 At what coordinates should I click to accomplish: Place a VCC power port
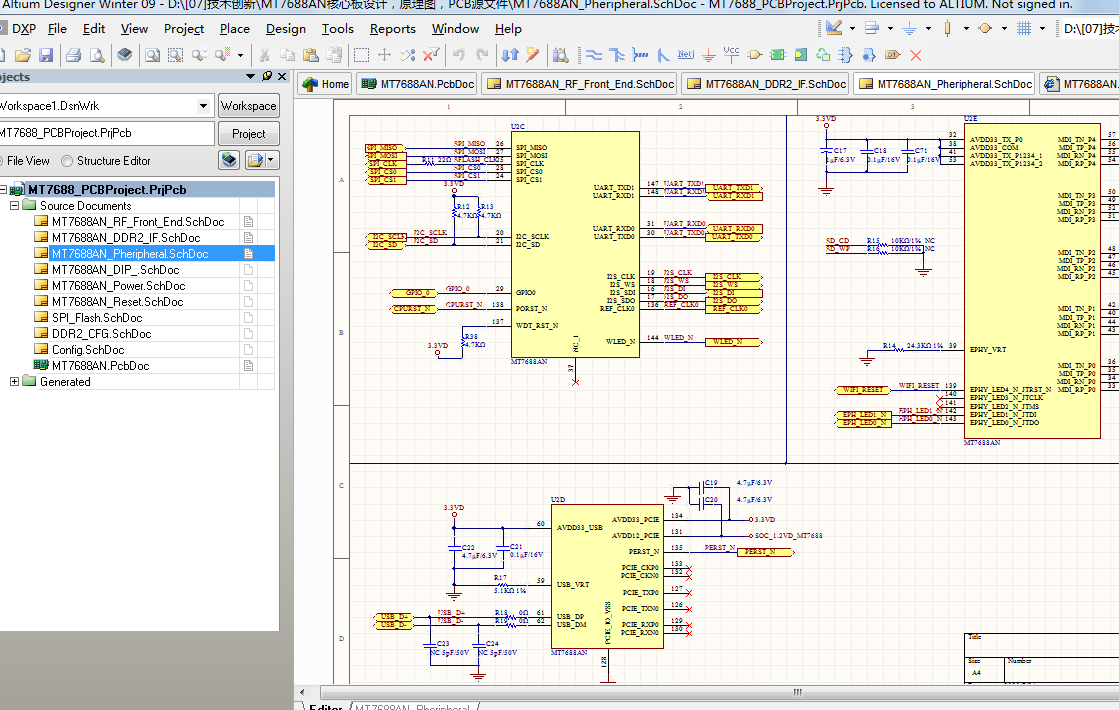click(x=731, y=55)
